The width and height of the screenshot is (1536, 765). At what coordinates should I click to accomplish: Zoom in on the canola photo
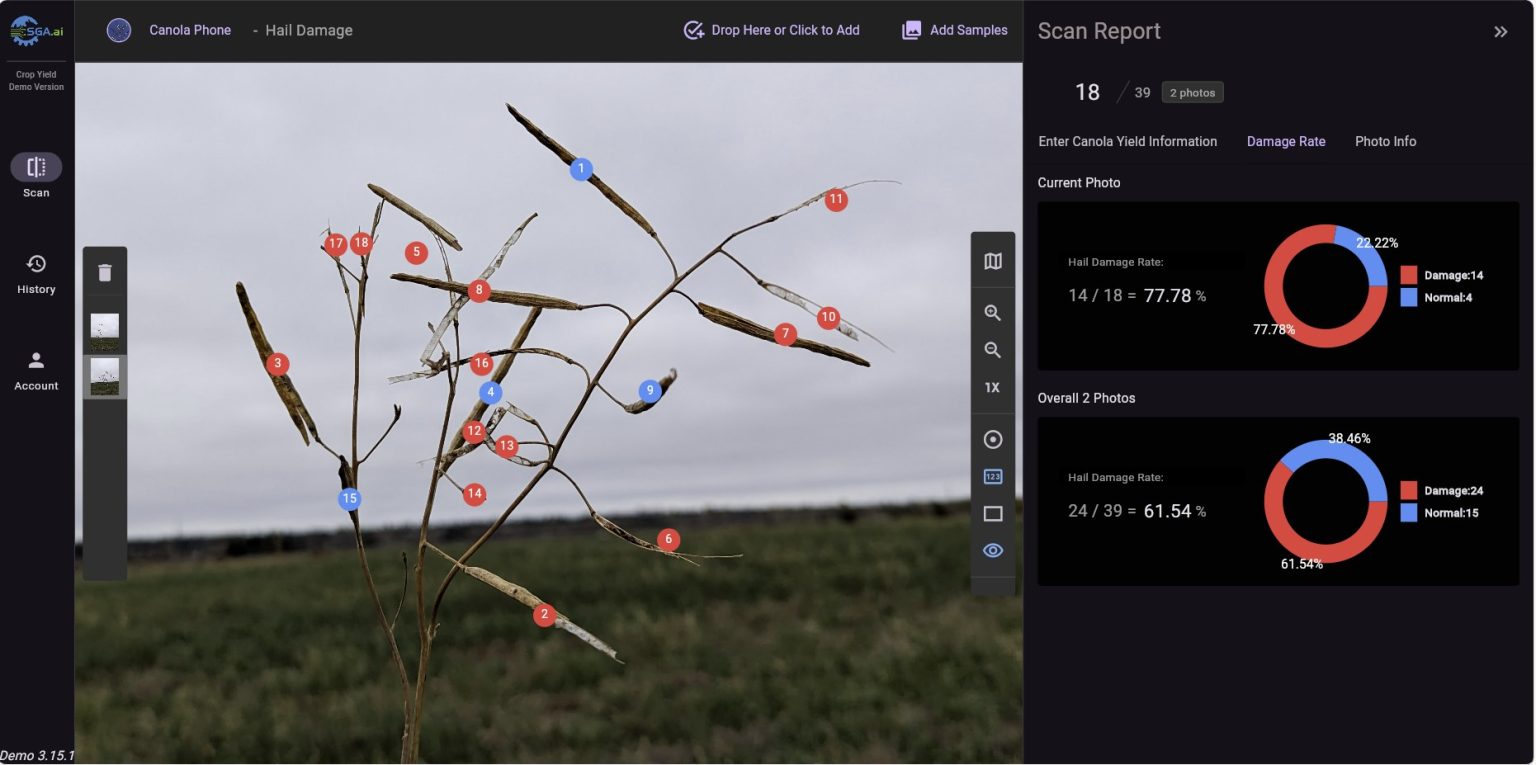[992, 313]
